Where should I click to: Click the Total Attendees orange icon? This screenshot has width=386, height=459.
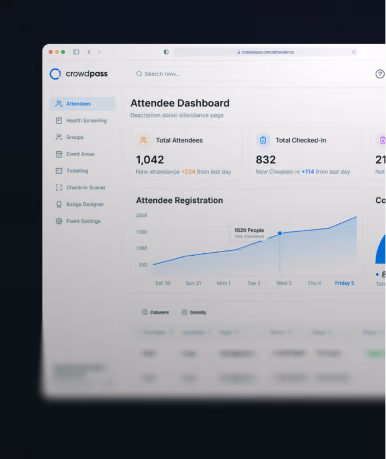[x=143, y=140]
